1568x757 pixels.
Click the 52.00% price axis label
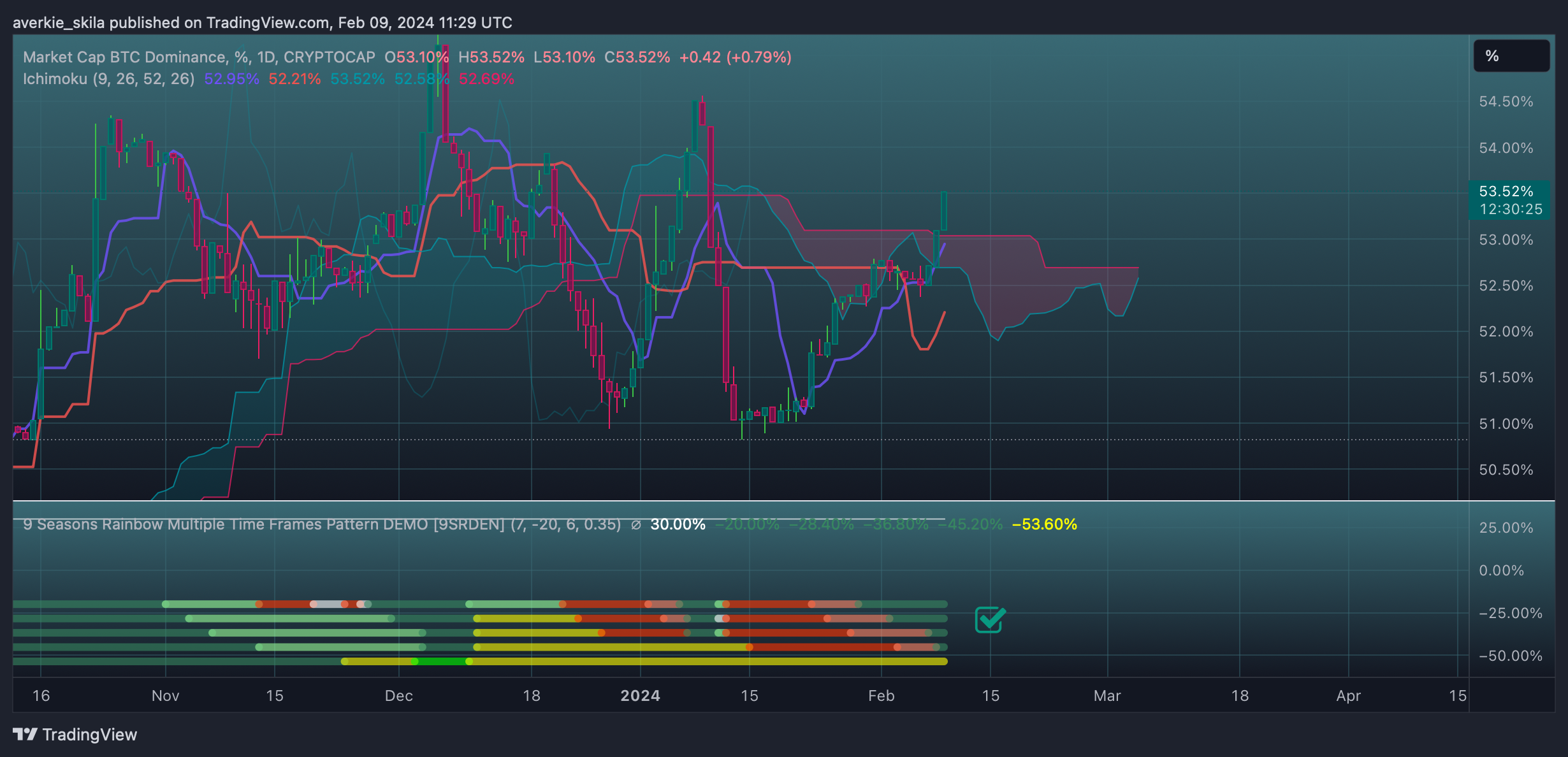[1506, 331]
